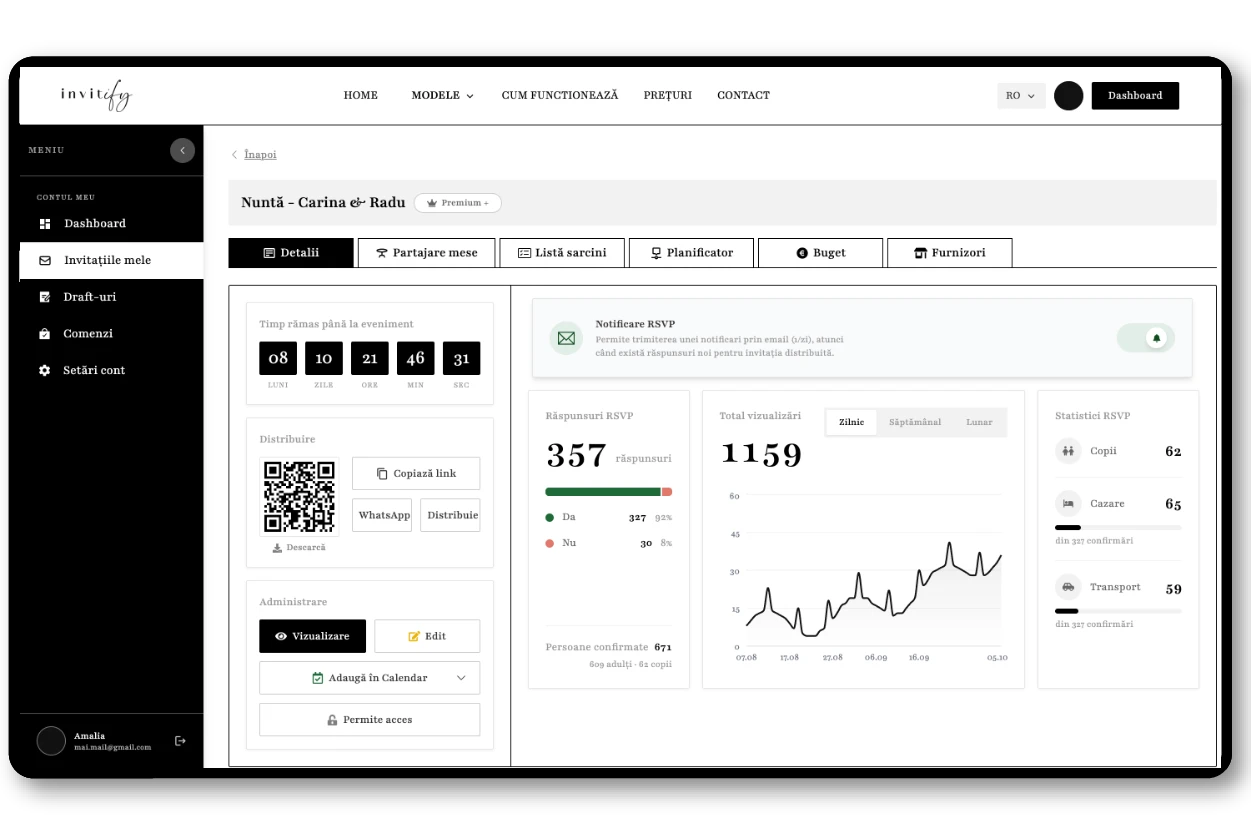Click the Distribuie button
This screenshot has width=1251, height=836.
coord(450,515)
